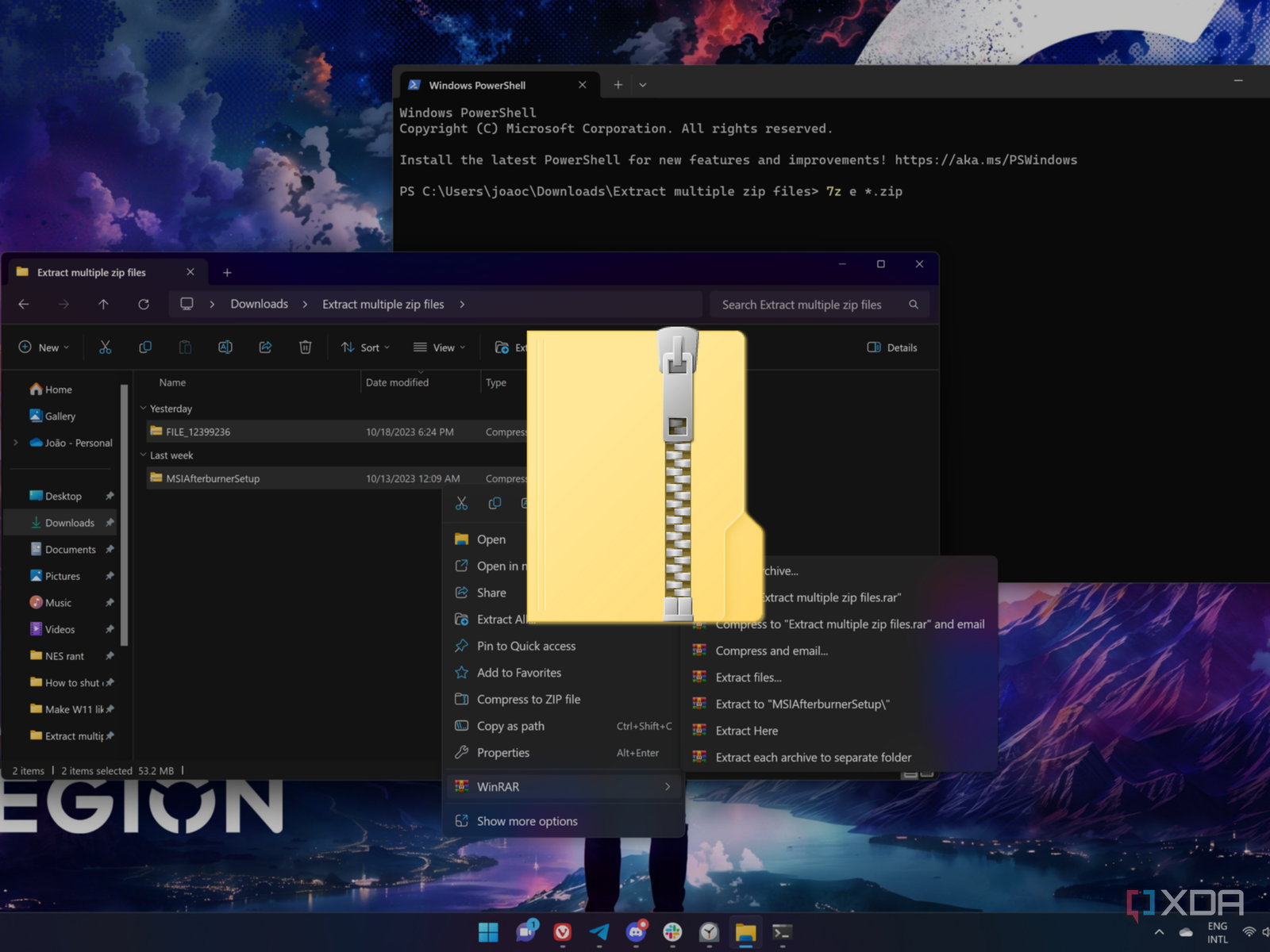Refresh the current folder view
The image size is (1270, 952).
(x=144, y=305)
